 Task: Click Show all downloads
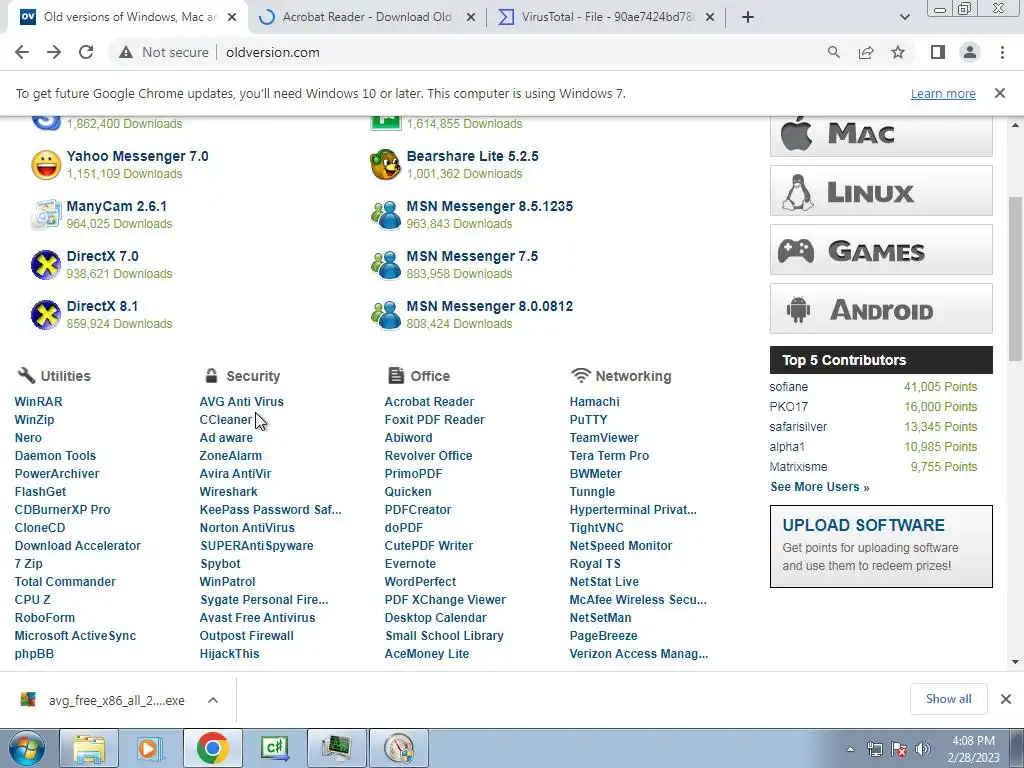(x=948, y=699)
